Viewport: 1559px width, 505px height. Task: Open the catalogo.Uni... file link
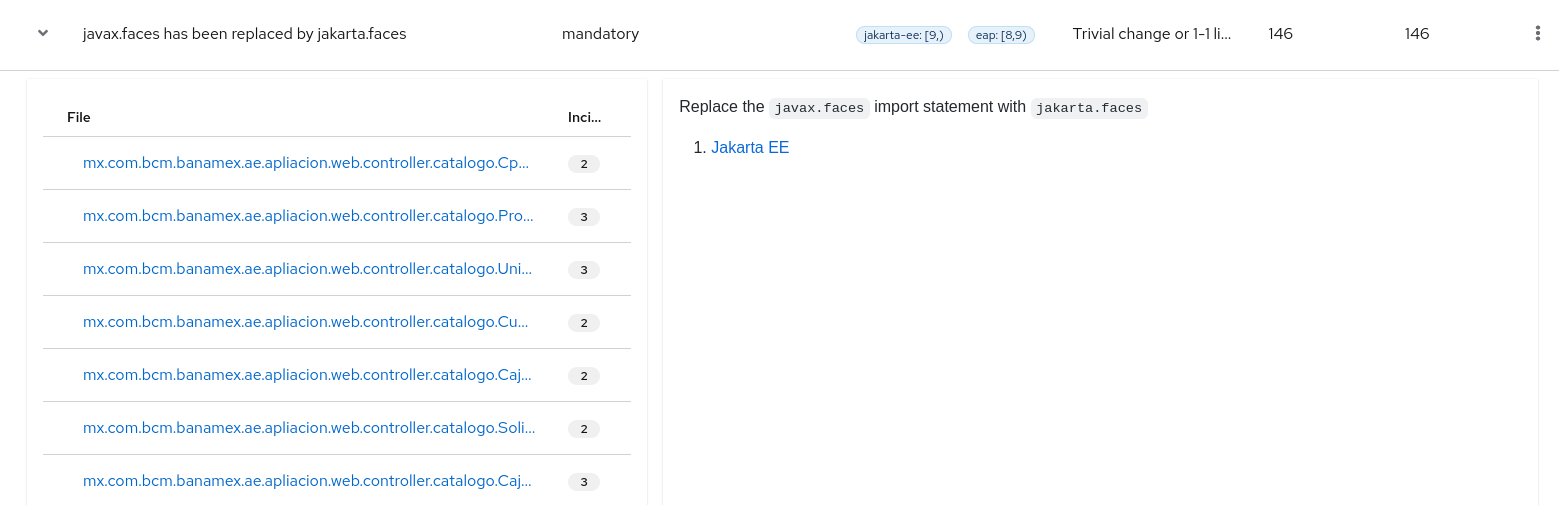click(307, 268)
